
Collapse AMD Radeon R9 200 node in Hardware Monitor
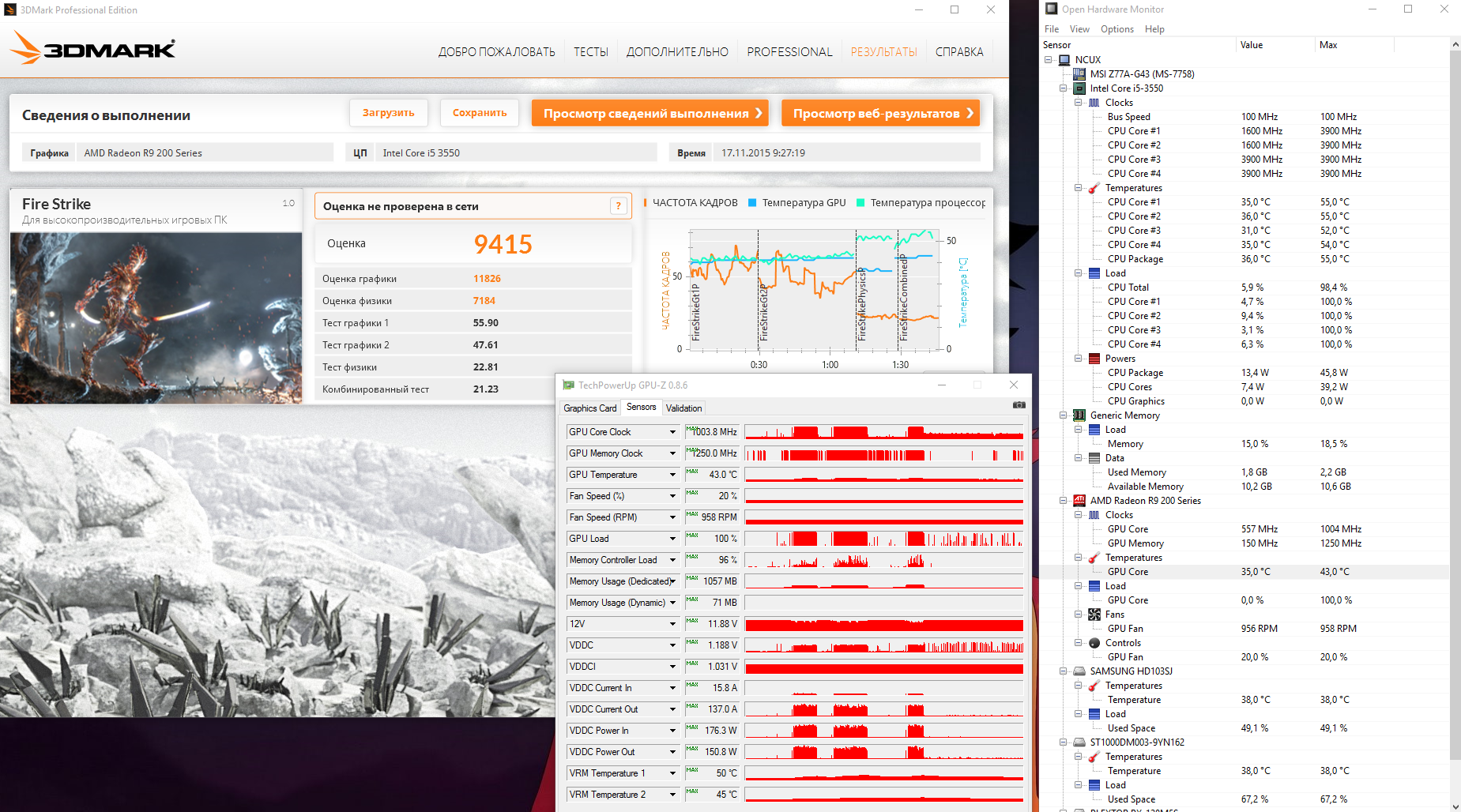pyautogui.click(x=1064, y=501)
